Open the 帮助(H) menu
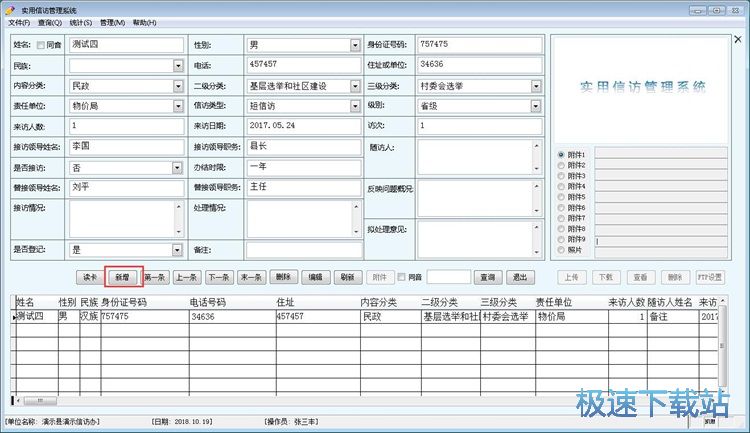 tap(144, 22)
